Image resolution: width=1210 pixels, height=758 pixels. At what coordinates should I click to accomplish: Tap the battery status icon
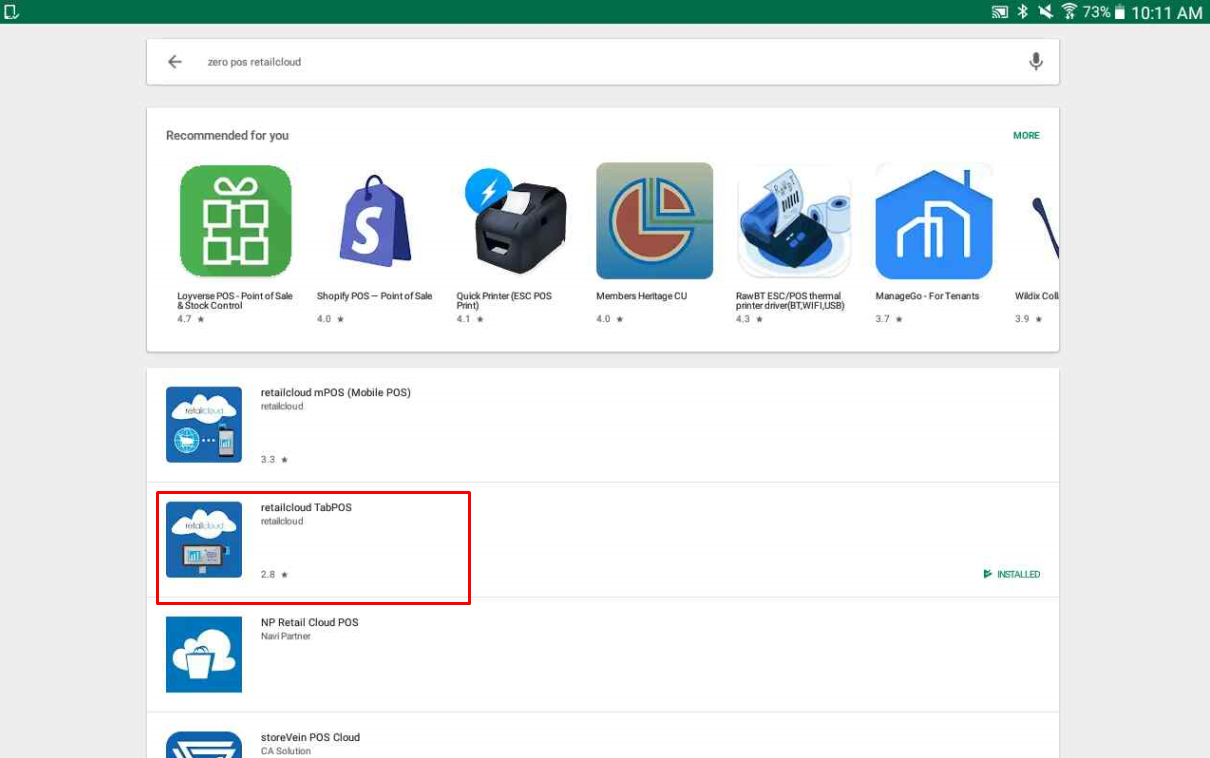click(1119, 12)
